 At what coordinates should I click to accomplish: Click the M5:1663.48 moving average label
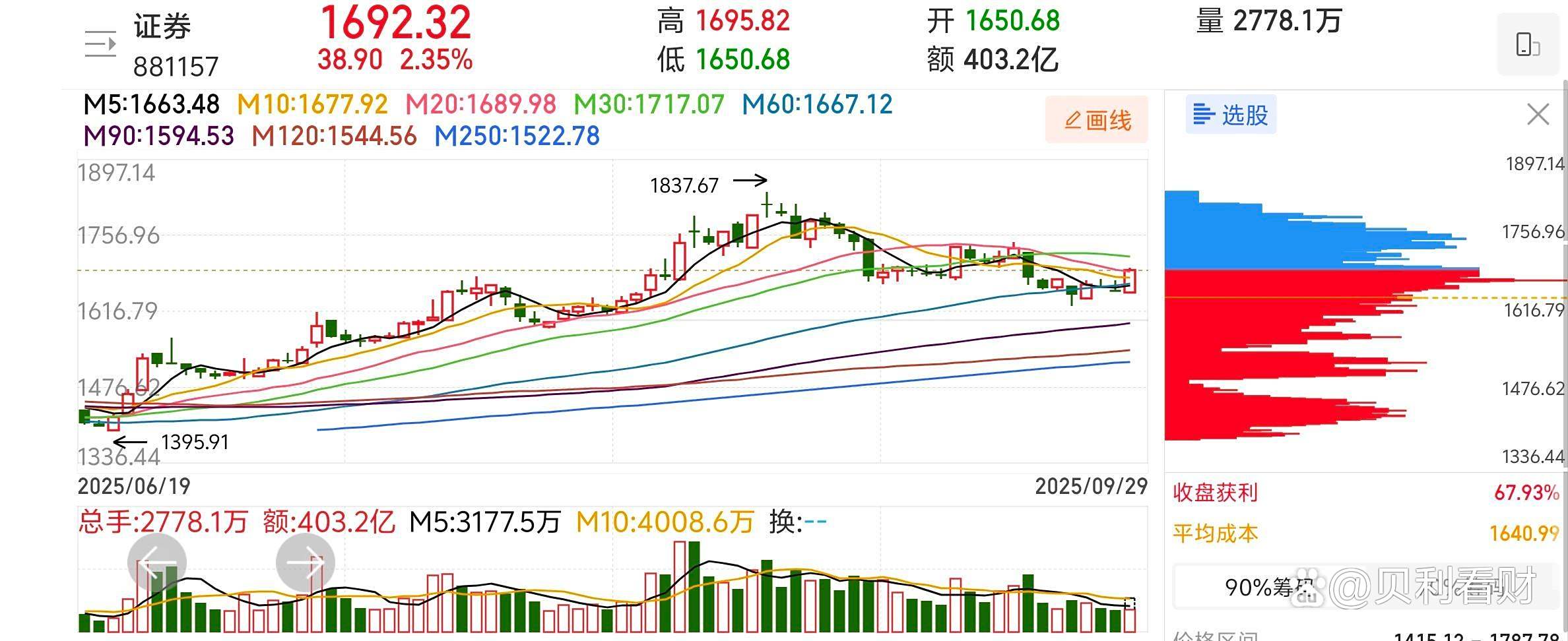151,104
